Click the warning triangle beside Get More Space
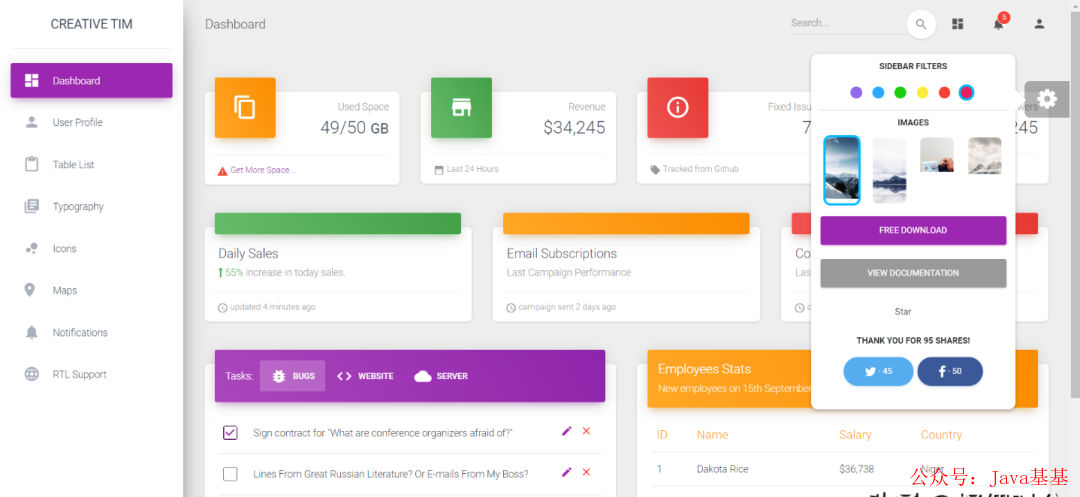Image resolution: width=1080 pixels, height=497 pixels. [222, 171]
